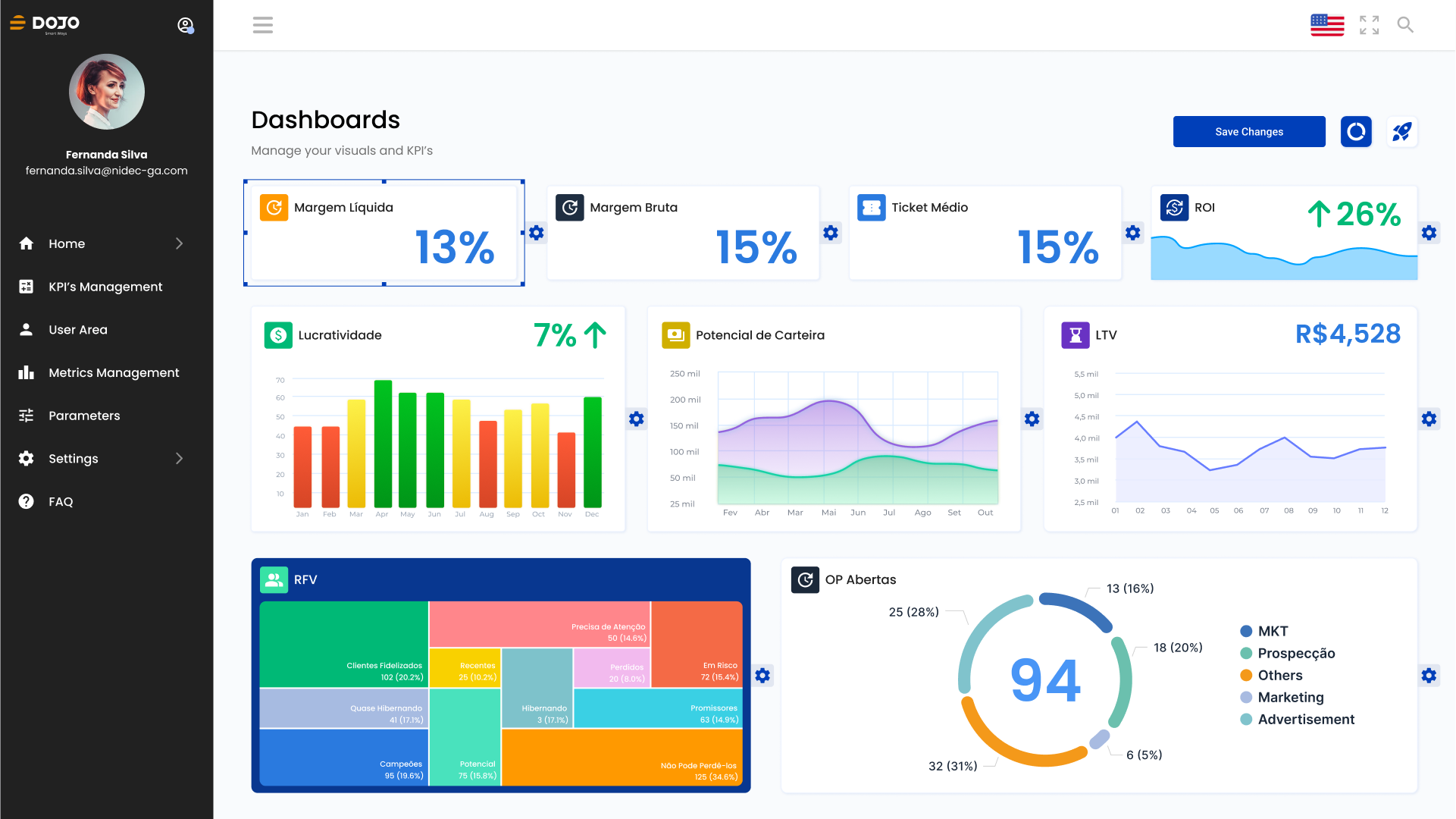1456x819 pixels.
Task: Toggle the Prospecção legend item
Action: coord(1288,653)
